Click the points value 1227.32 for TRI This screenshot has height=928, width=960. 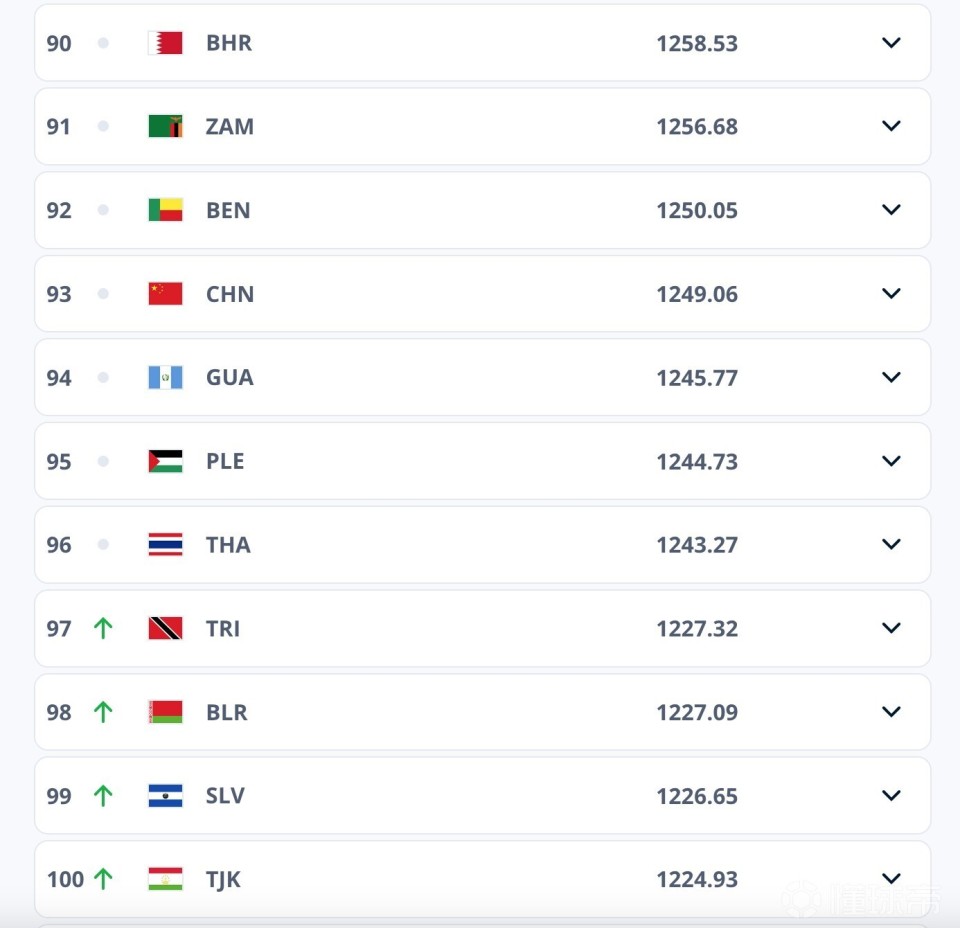point(698,628)
